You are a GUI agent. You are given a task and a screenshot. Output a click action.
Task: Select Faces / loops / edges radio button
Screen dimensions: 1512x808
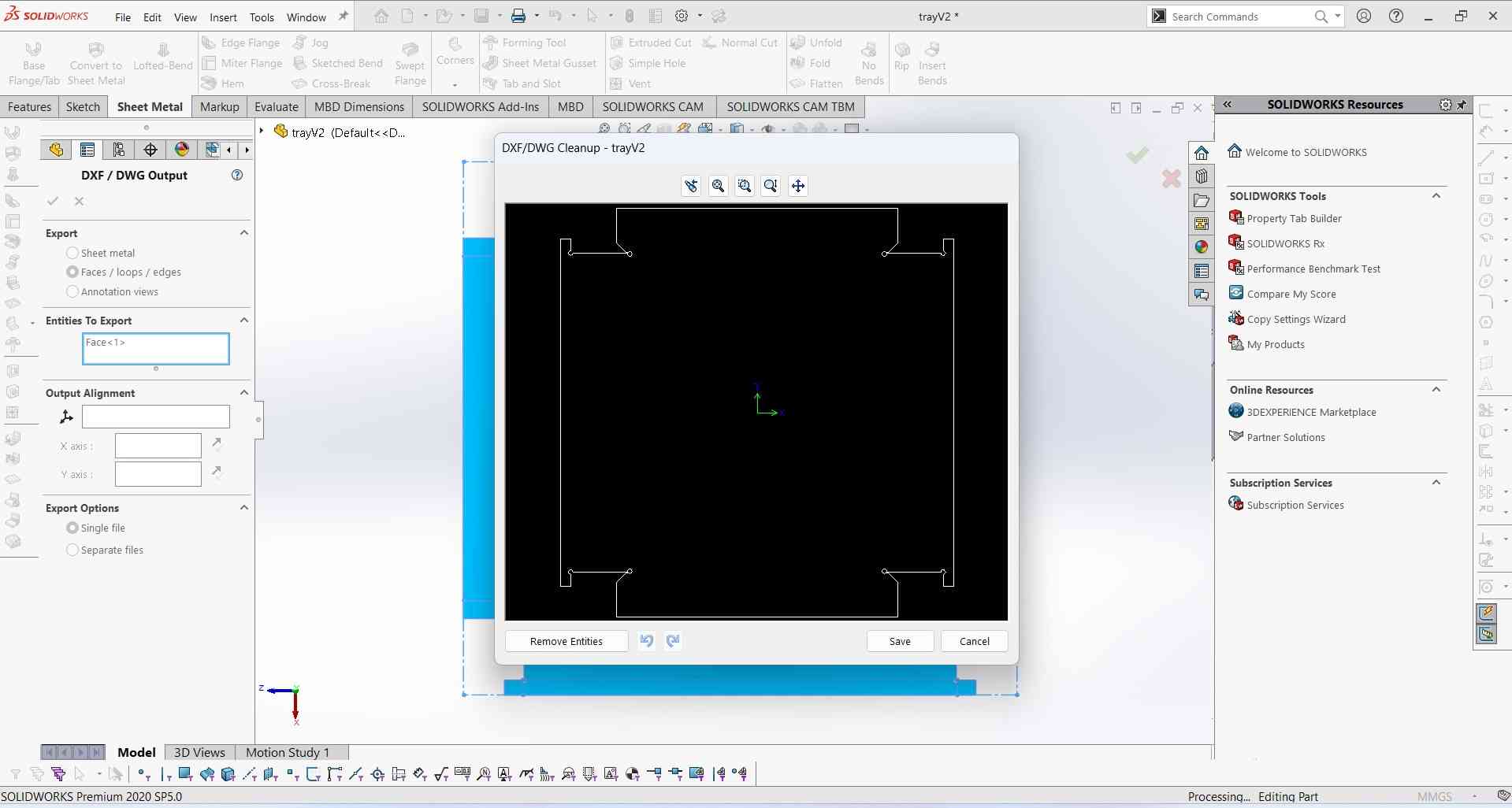coord(72,272)
